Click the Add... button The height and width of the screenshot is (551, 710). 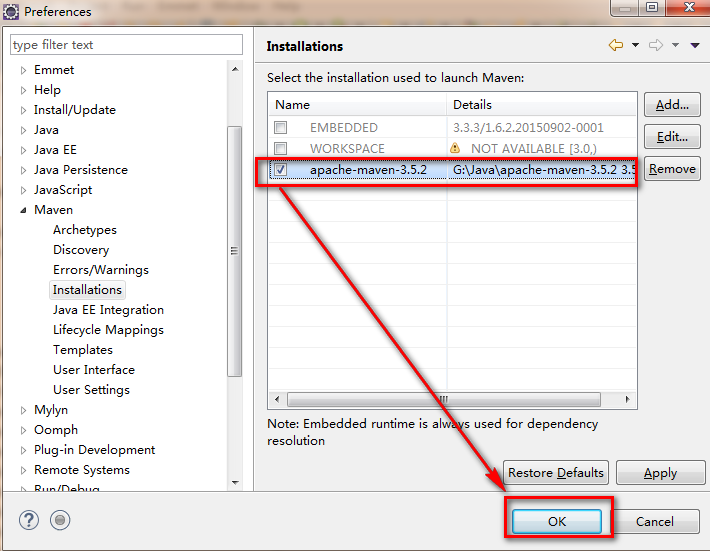[672, 105]
